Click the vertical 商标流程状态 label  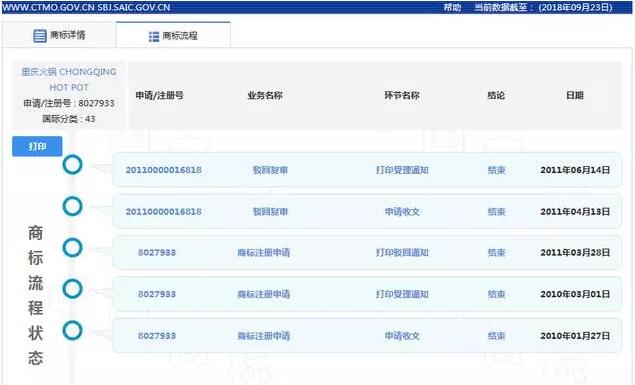click(36, 295)
